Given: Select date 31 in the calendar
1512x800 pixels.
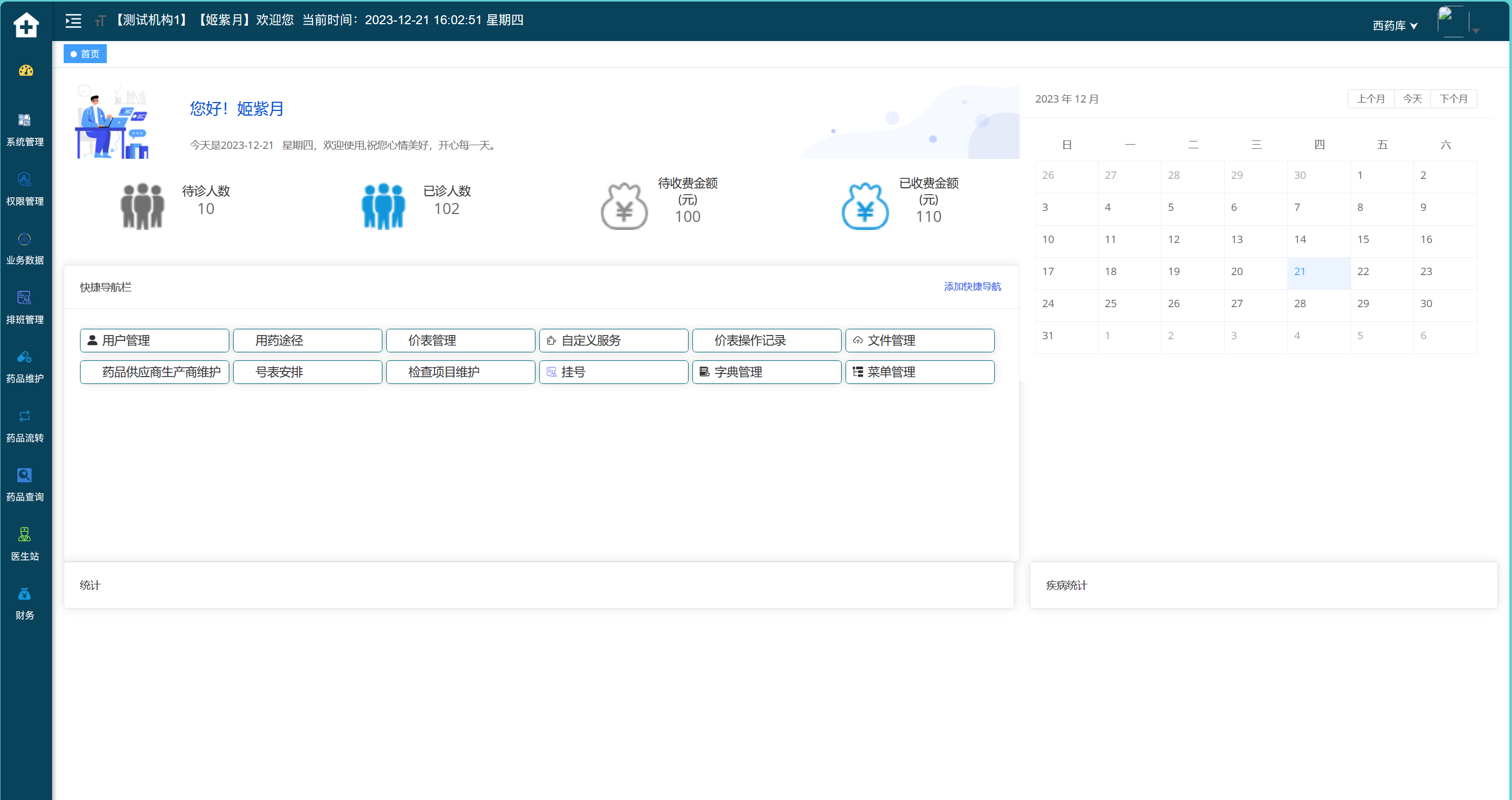Looking at the screenshot, I should coord(1066,338).
